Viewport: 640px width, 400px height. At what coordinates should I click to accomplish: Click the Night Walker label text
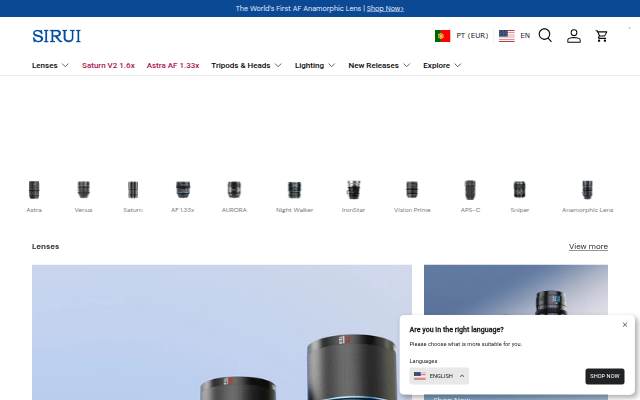(x=294, y=210)
